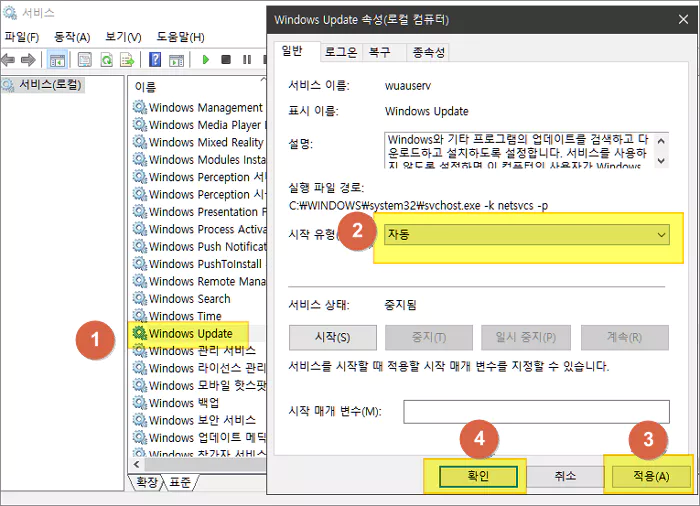Click the 일시 중지(P) button
The height and width of the screenshot is (506, 700).
[525, 337]
